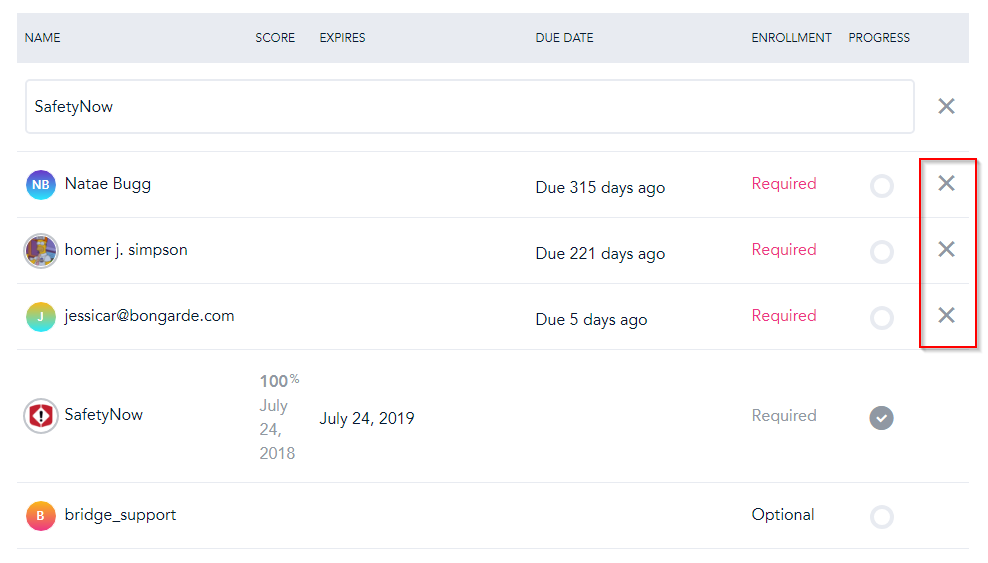
Task: Click Natae Bugg's NB avatar
Action: (x=41, y=185)
